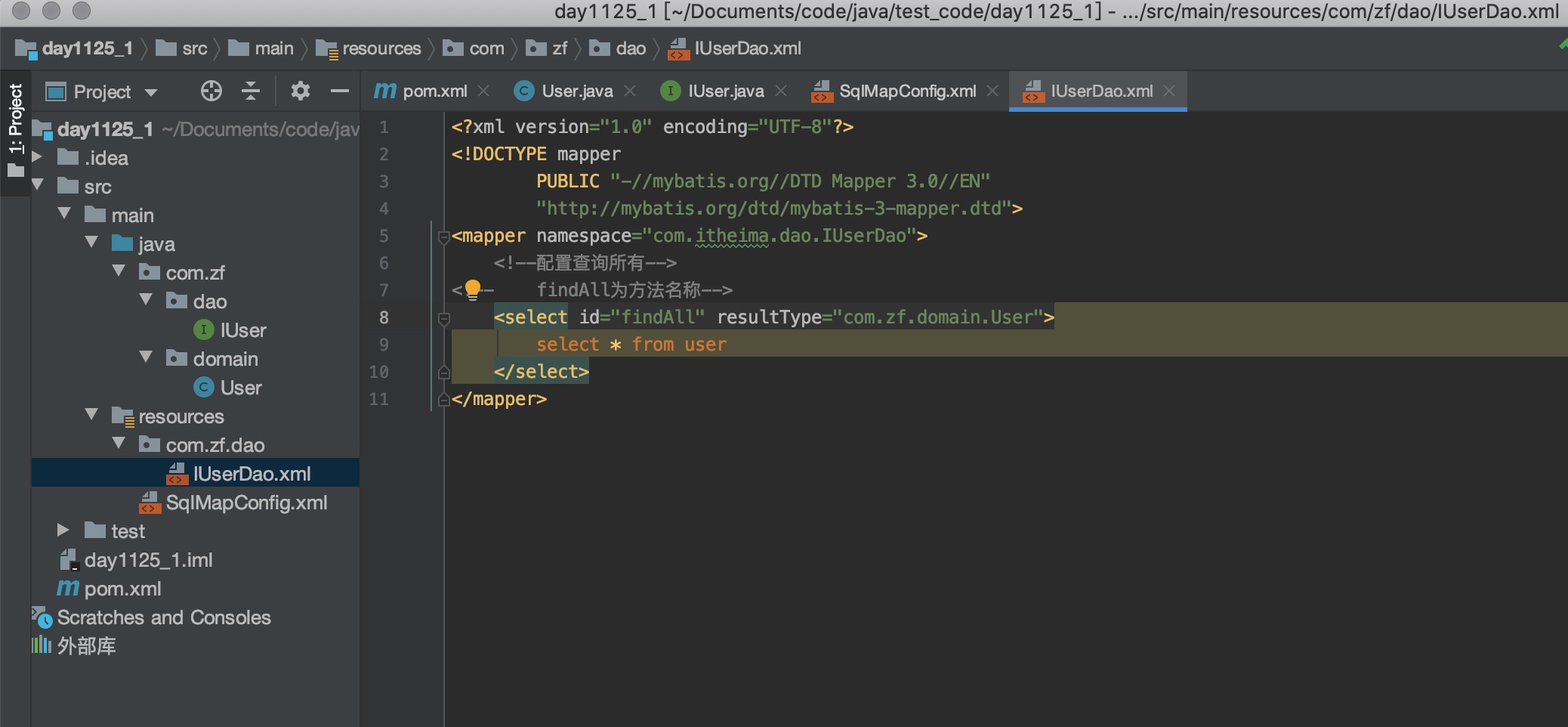Select User under domain in tree

(x=241, y=388)
